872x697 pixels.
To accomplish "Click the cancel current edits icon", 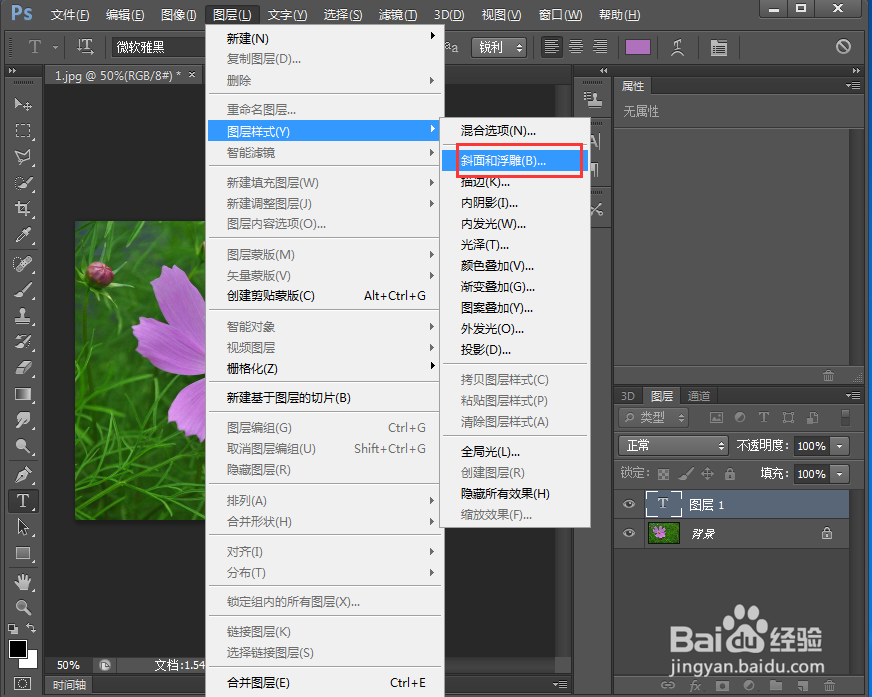I will point(843,47).
